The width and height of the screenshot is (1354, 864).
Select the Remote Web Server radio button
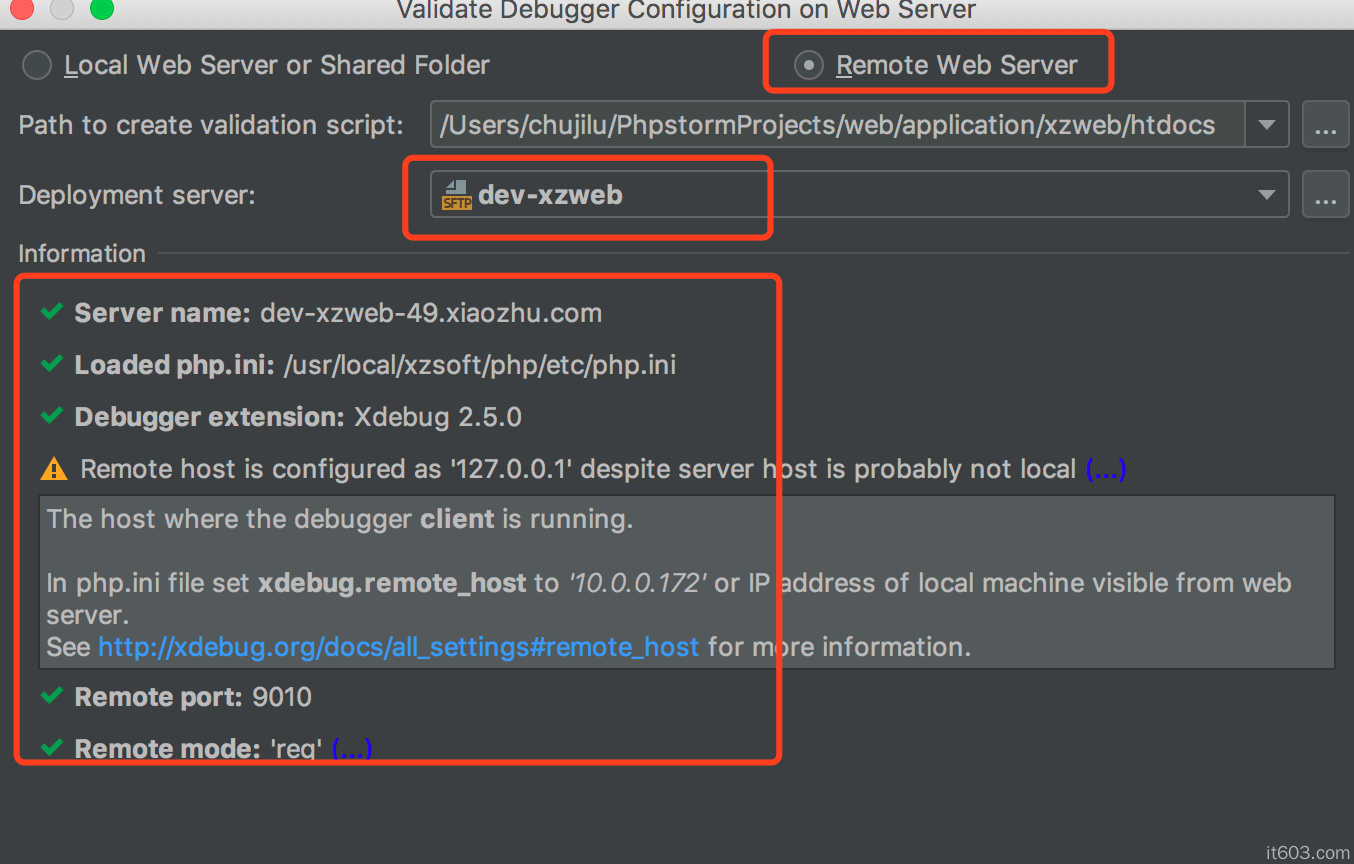(x=808, y=66)
